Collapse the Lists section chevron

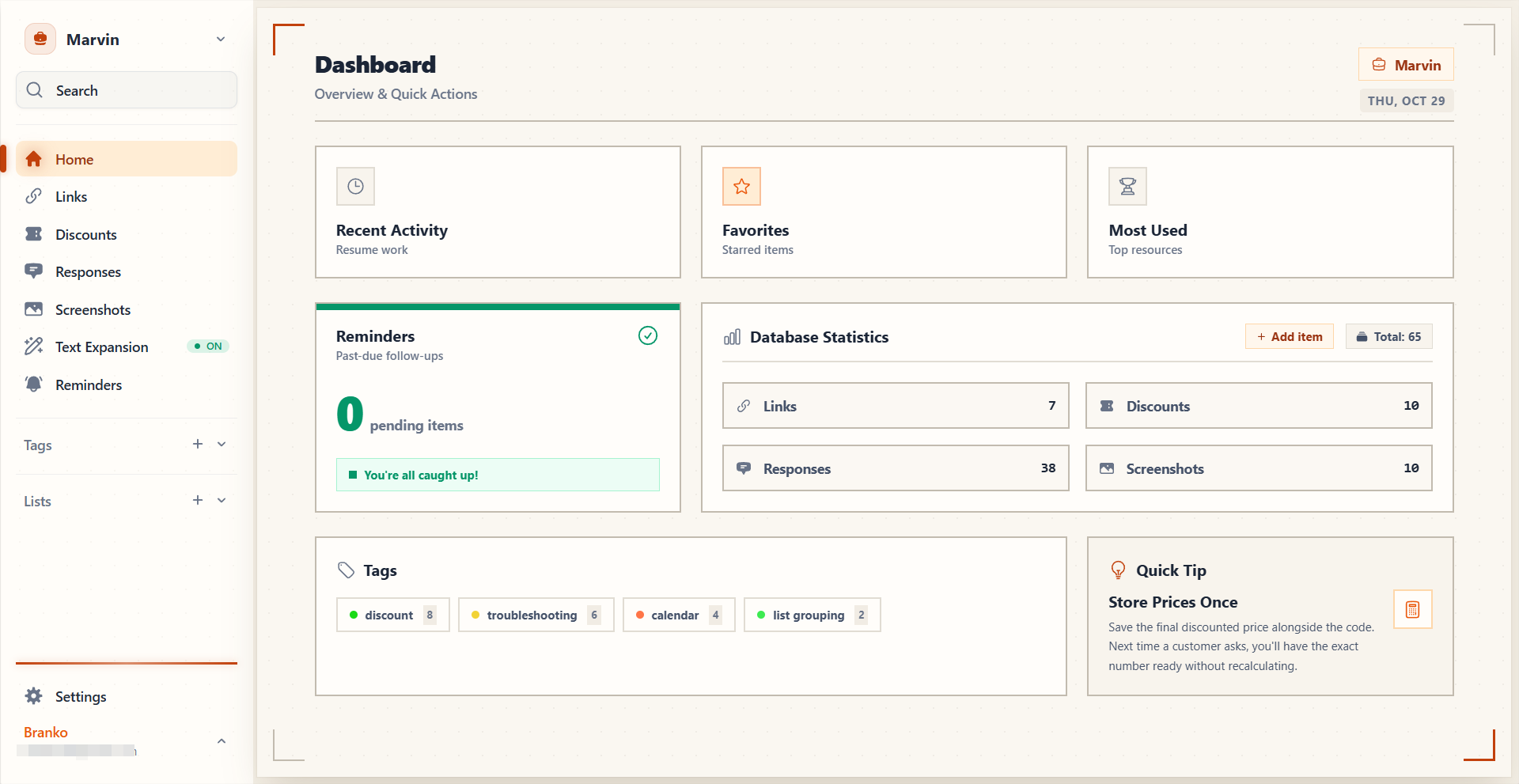(222, 501)
